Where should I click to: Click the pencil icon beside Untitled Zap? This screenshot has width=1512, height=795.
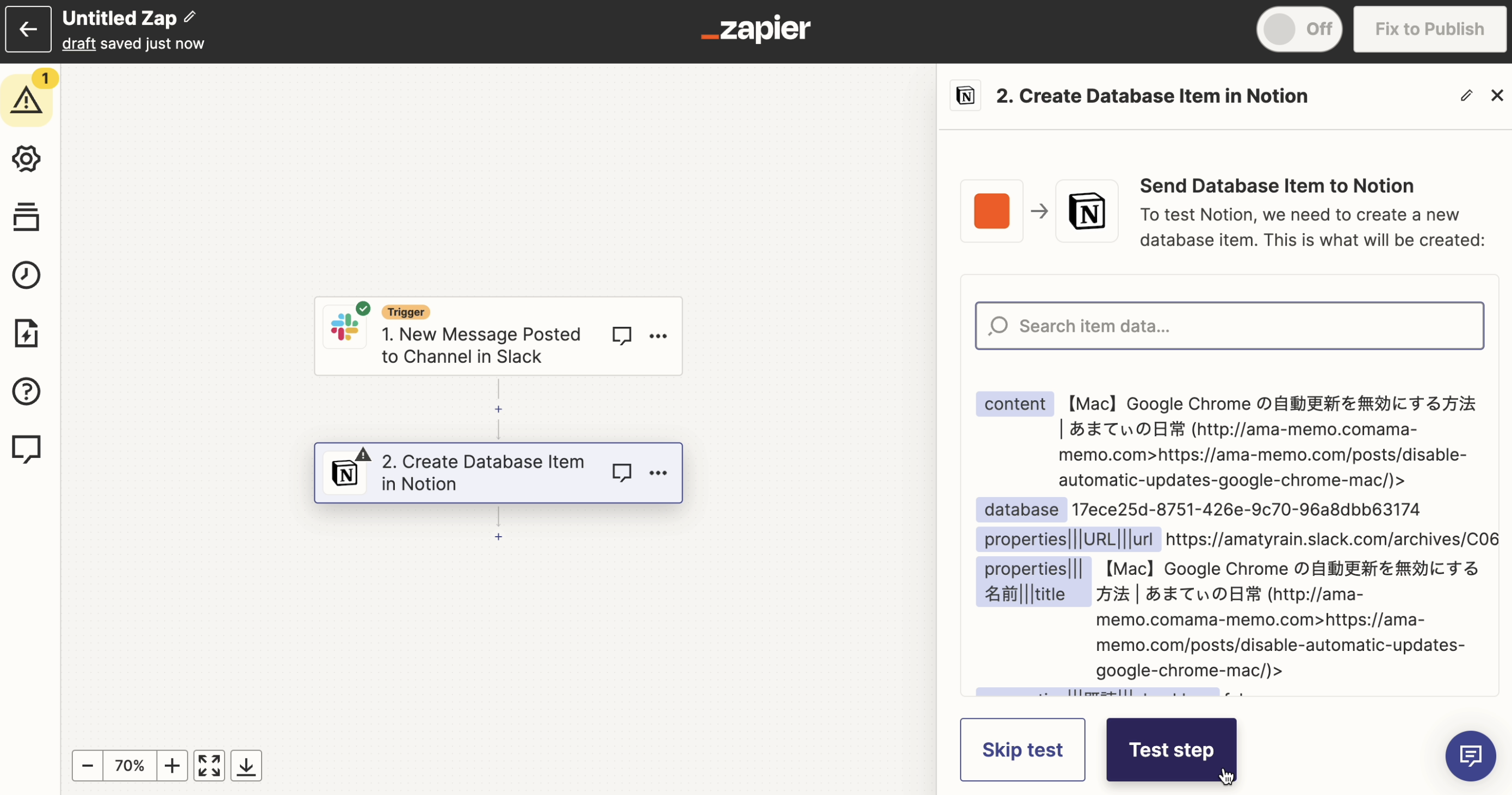click(x=190, y=17)
